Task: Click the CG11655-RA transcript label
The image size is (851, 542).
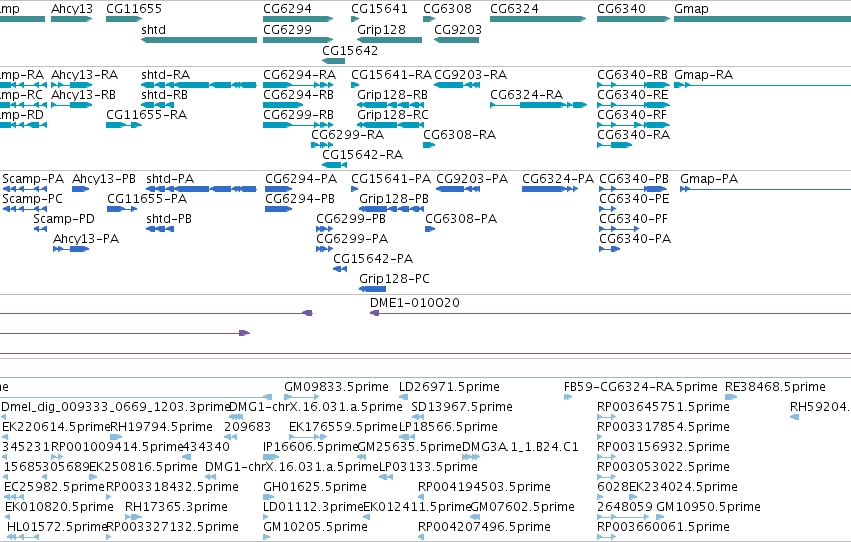Action: (147, 114)
